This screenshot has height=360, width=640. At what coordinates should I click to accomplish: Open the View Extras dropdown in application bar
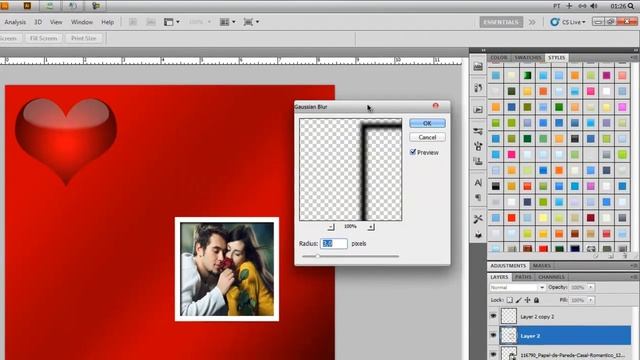click(x=171, y=22)
